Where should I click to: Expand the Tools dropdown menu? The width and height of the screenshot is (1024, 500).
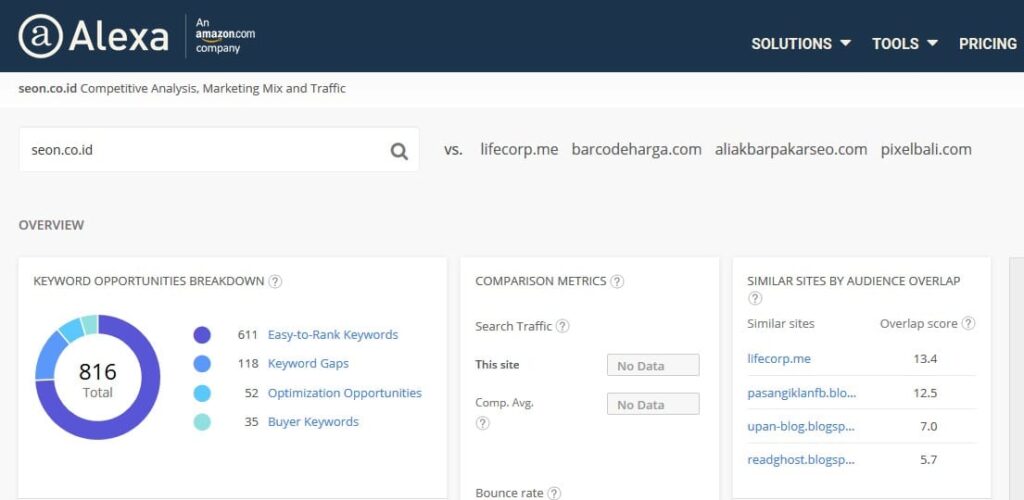tap(905, 44)
